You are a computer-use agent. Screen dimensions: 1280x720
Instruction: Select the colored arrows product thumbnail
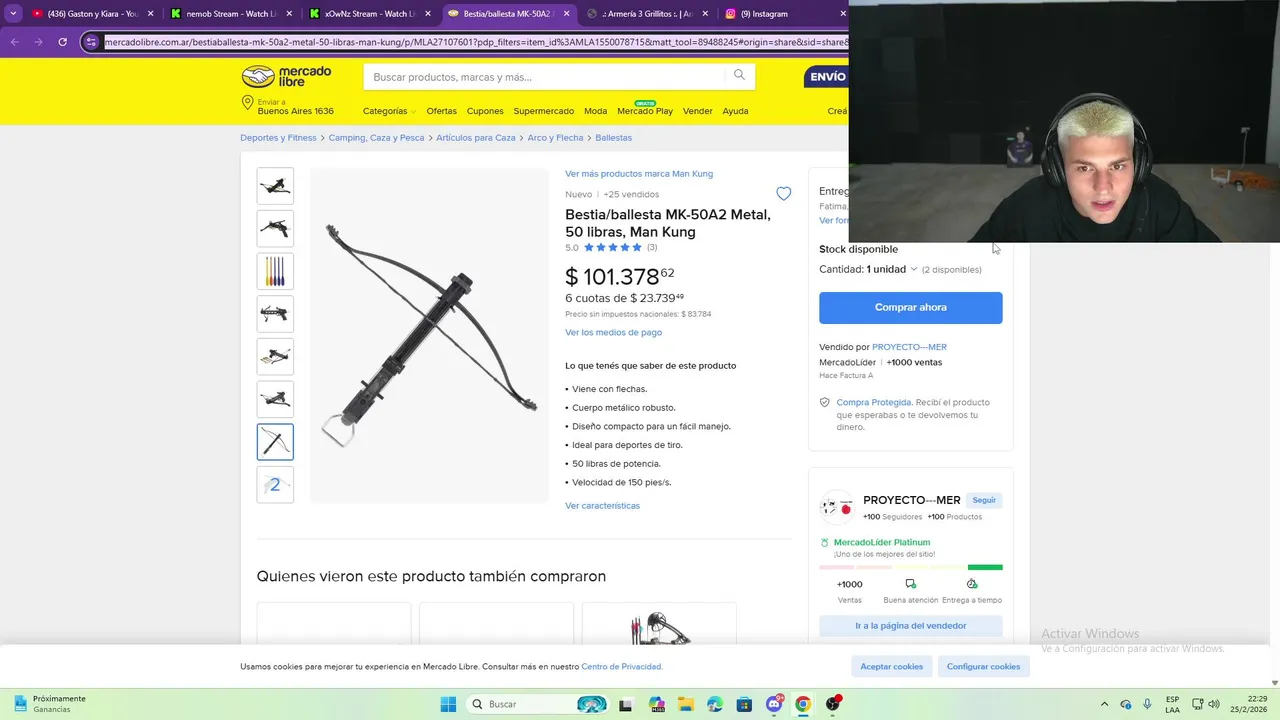[275, 271]
